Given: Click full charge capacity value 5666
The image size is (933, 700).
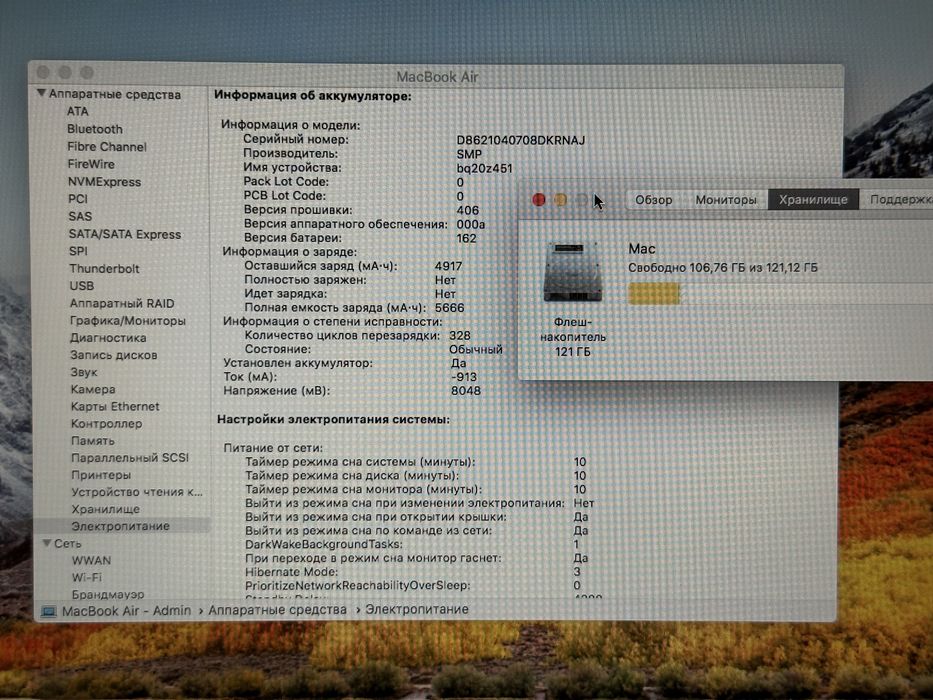Looking at the screenshot, I should (449, 308).
